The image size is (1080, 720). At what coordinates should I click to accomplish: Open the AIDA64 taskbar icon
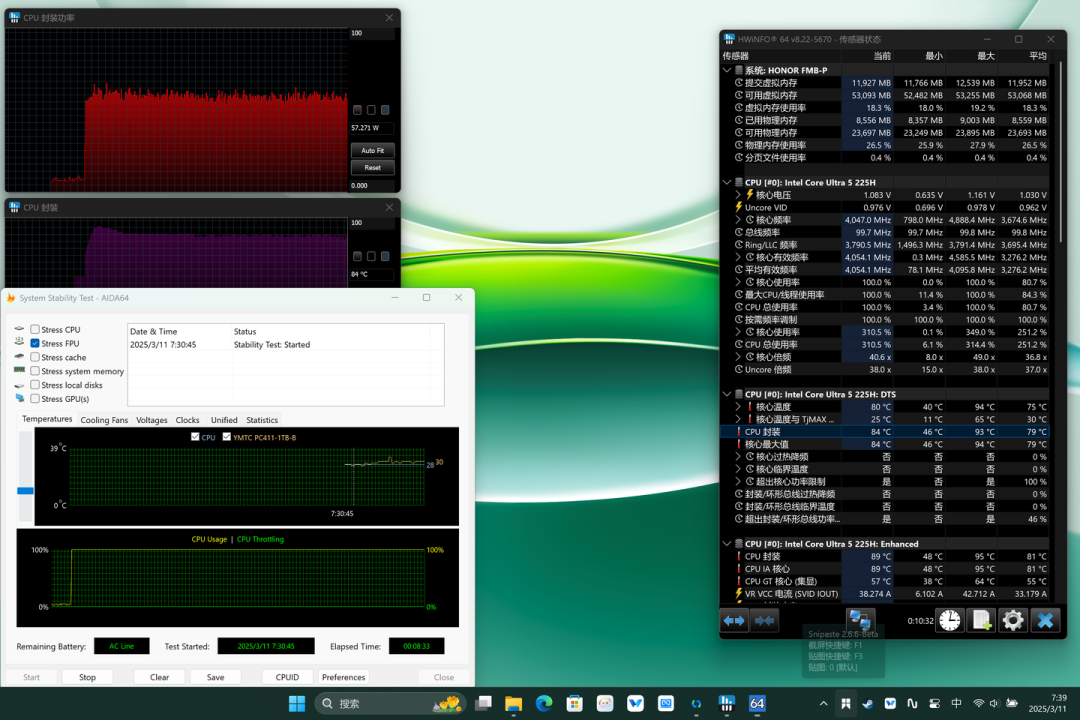click(x=757, y=703)
